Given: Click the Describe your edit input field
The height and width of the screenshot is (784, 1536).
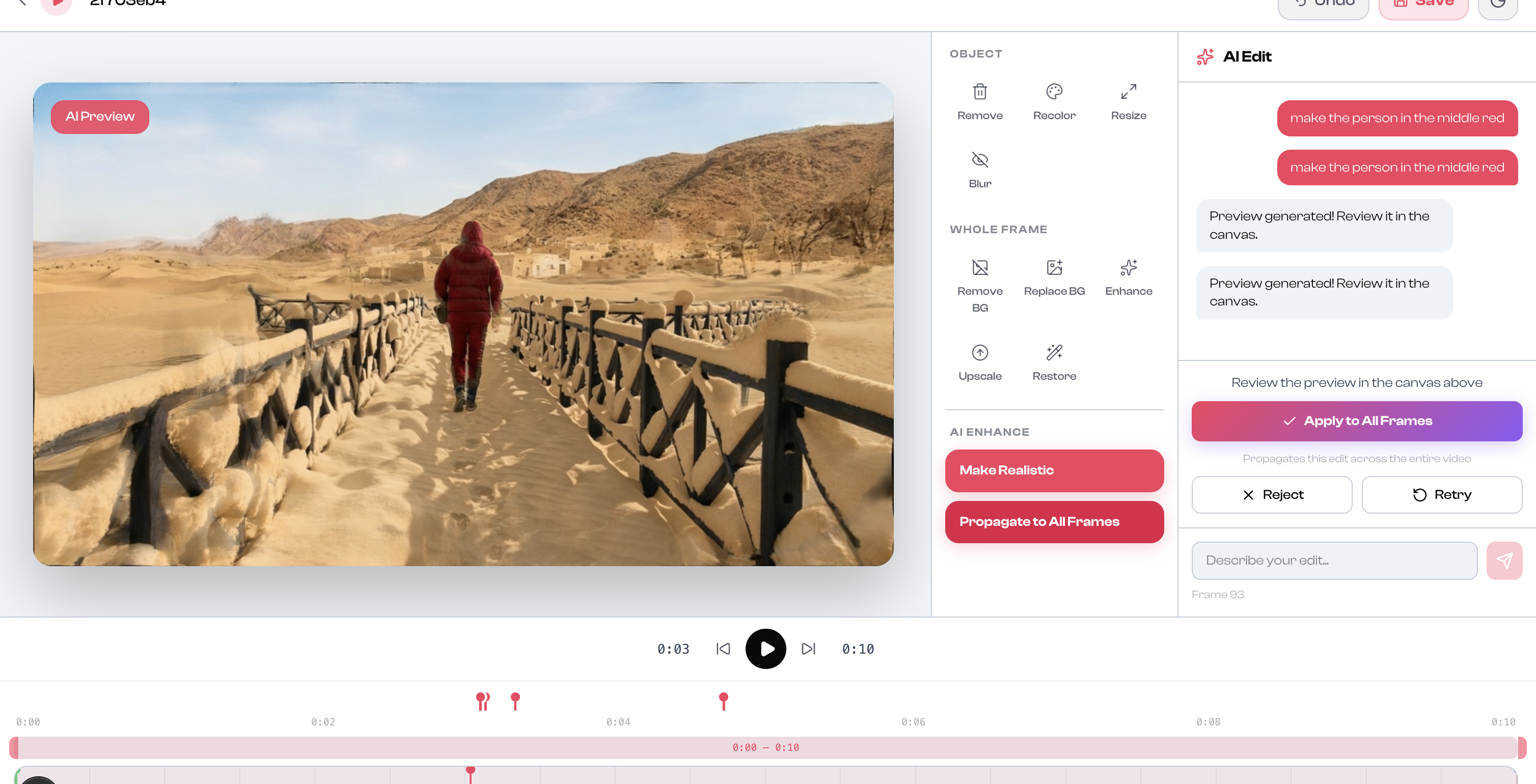Looking at the screenshot, I should point(1334,561).
